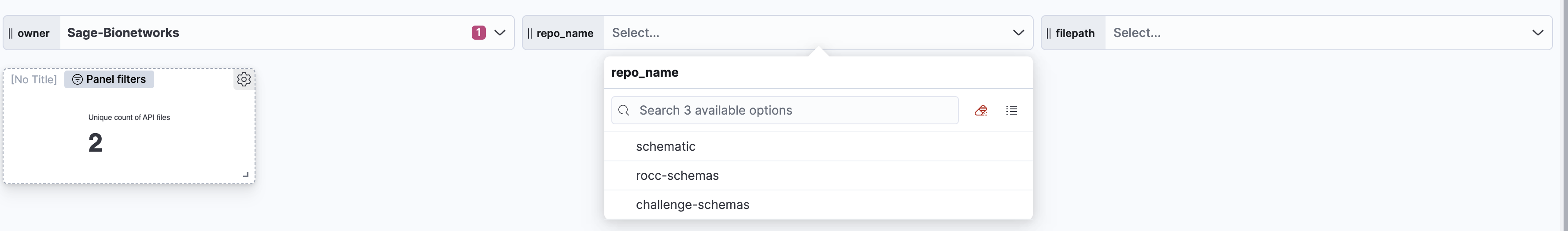Click the panel resize corner handle

246,175
